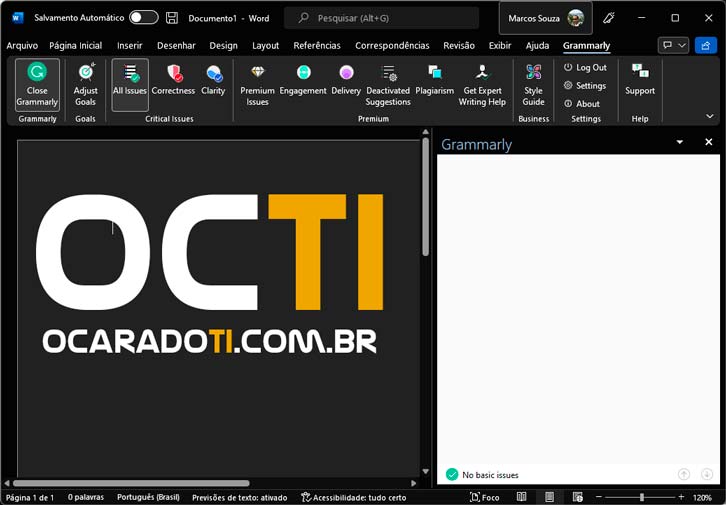Viewport: 726px width, 505px height.
Task: Select the Grammarly ribbon tab
Action: click(x=586, y=45)
